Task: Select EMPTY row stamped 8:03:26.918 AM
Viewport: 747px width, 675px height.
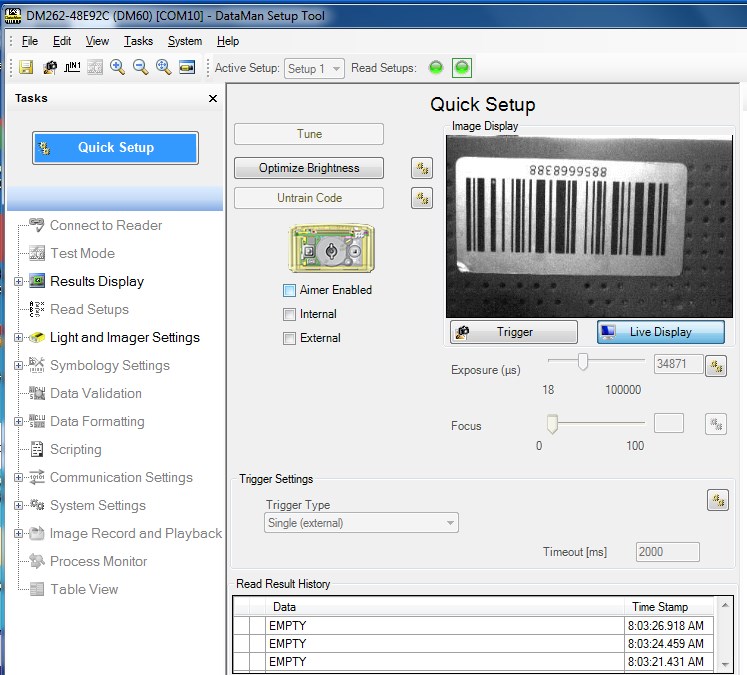Action: pyautogui.click(x=474, y=625)
